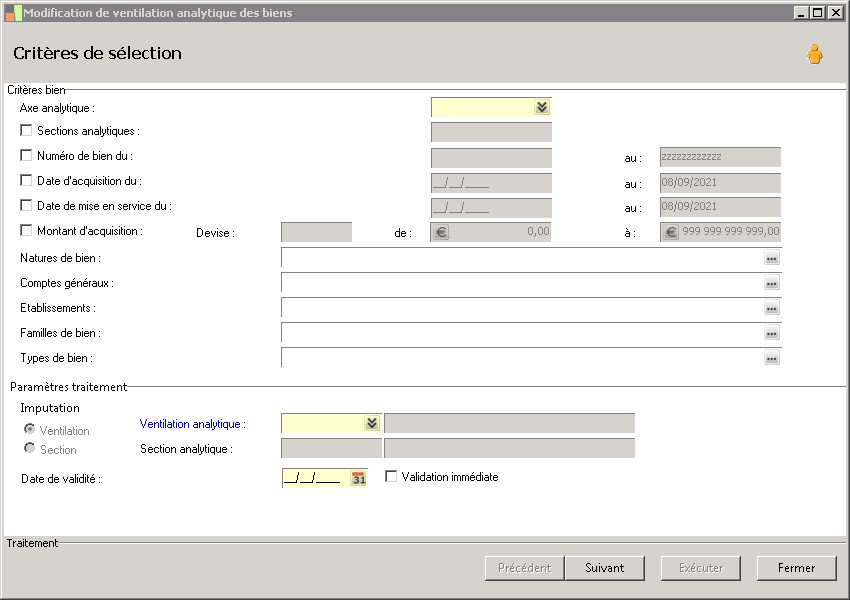Viewport: 850px width, 600px height.
Task: Click the application icon in title bar
Action: click(12, 12)
